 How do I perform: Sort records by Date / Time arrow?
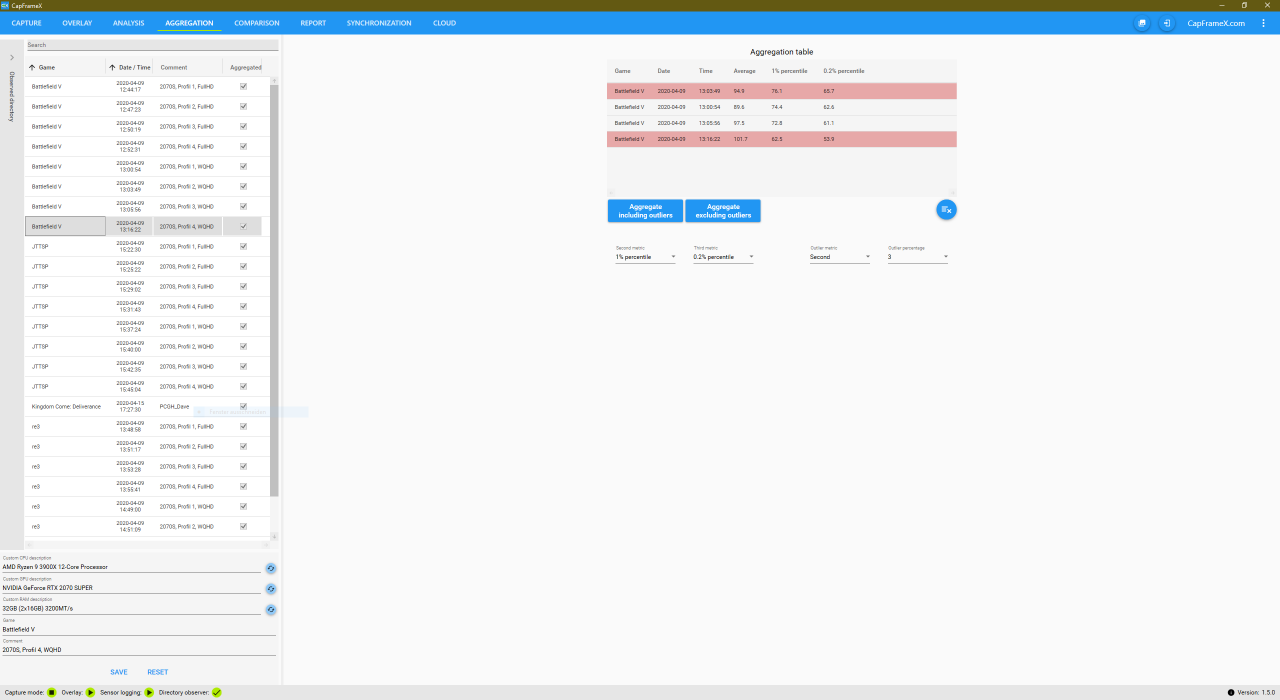pyautogui.click(x=112, y=67)
